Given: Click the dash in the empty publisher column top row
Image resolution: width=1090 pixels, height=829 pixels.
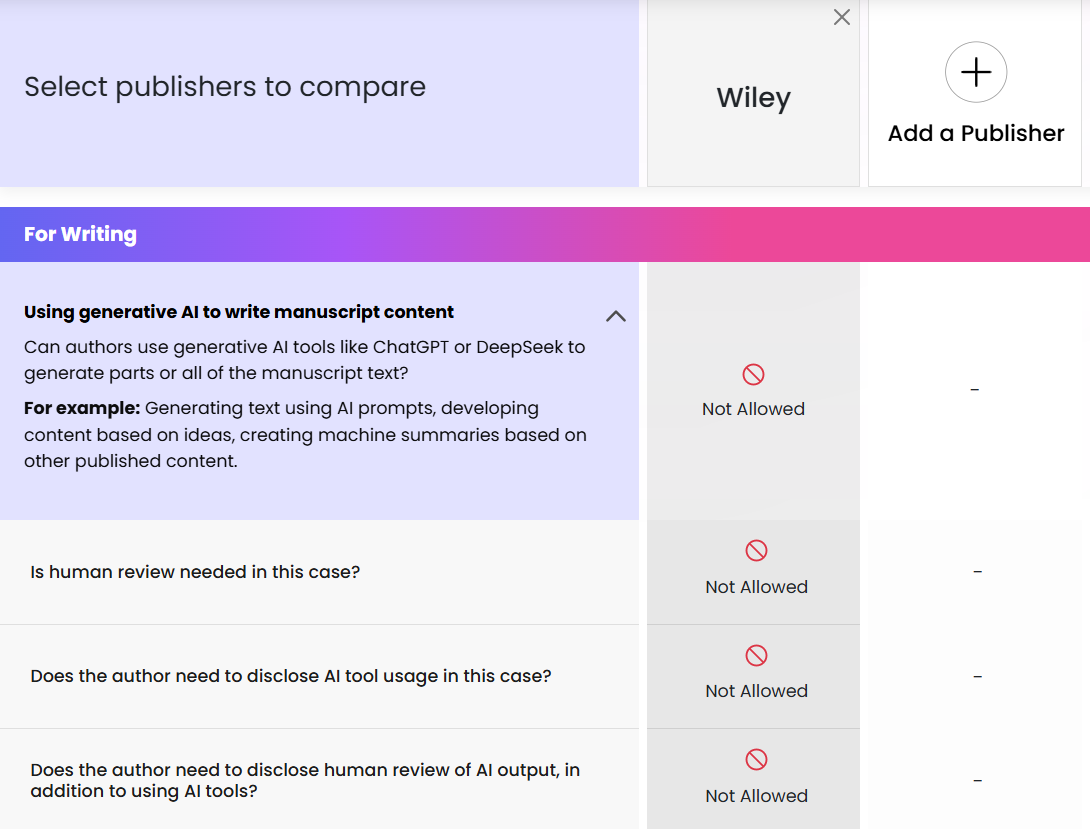Looking at the screenshot, I should [975, 389].
